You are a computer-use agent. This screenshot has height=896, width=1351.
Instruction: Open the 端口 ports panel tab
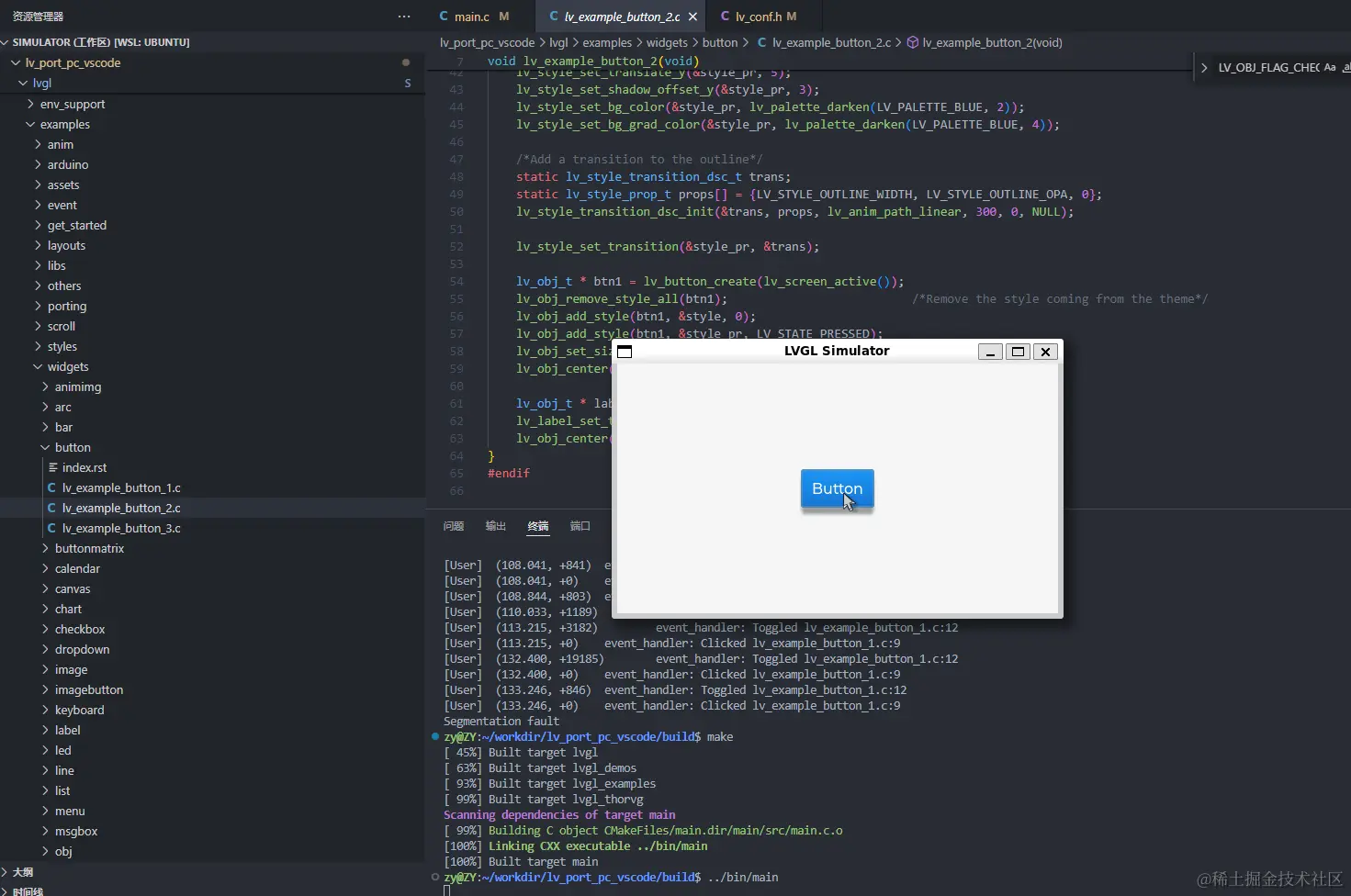[580, 526]
